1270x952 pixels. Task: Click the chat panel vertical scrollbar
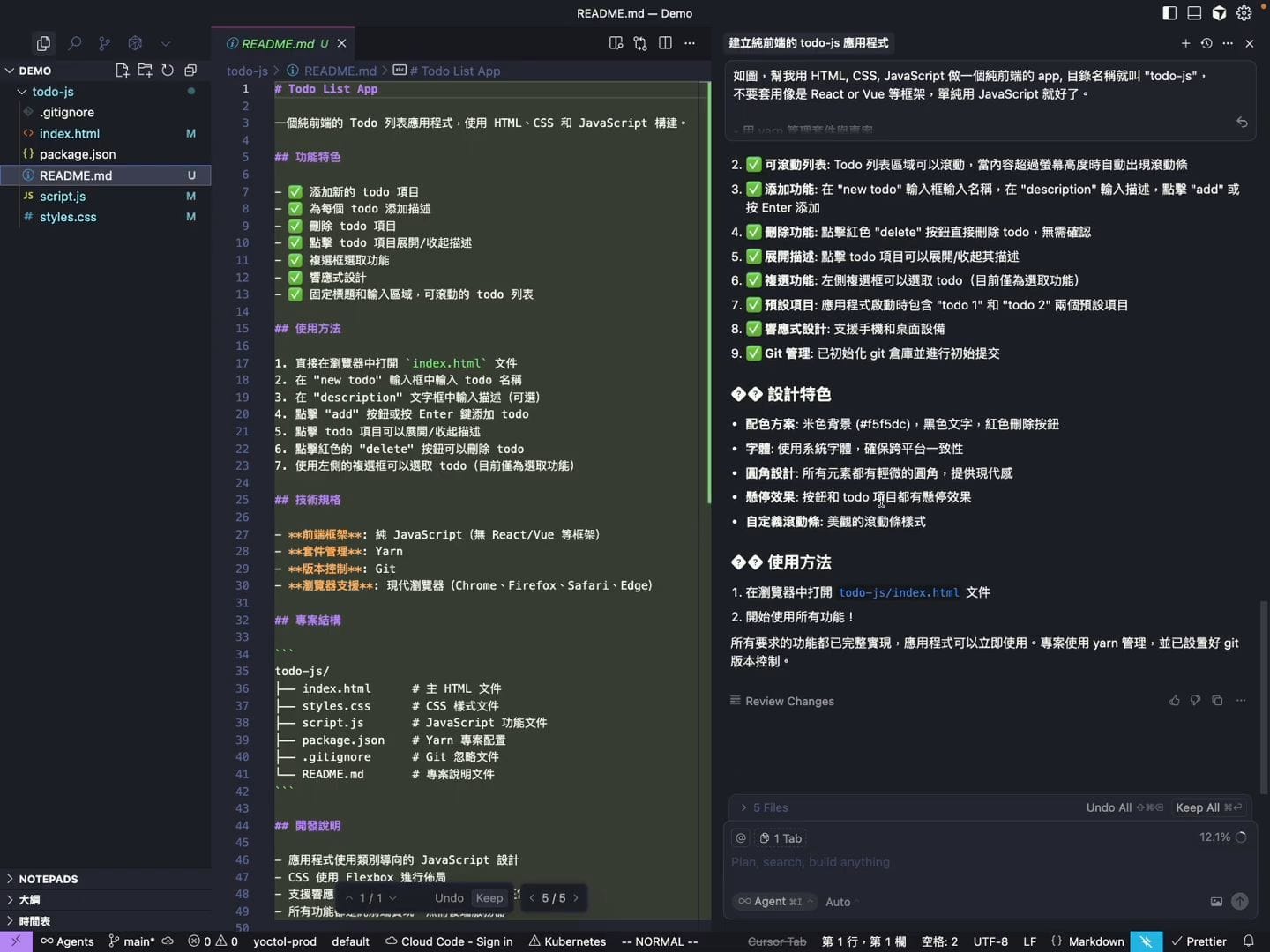[x=1263, y=696]
